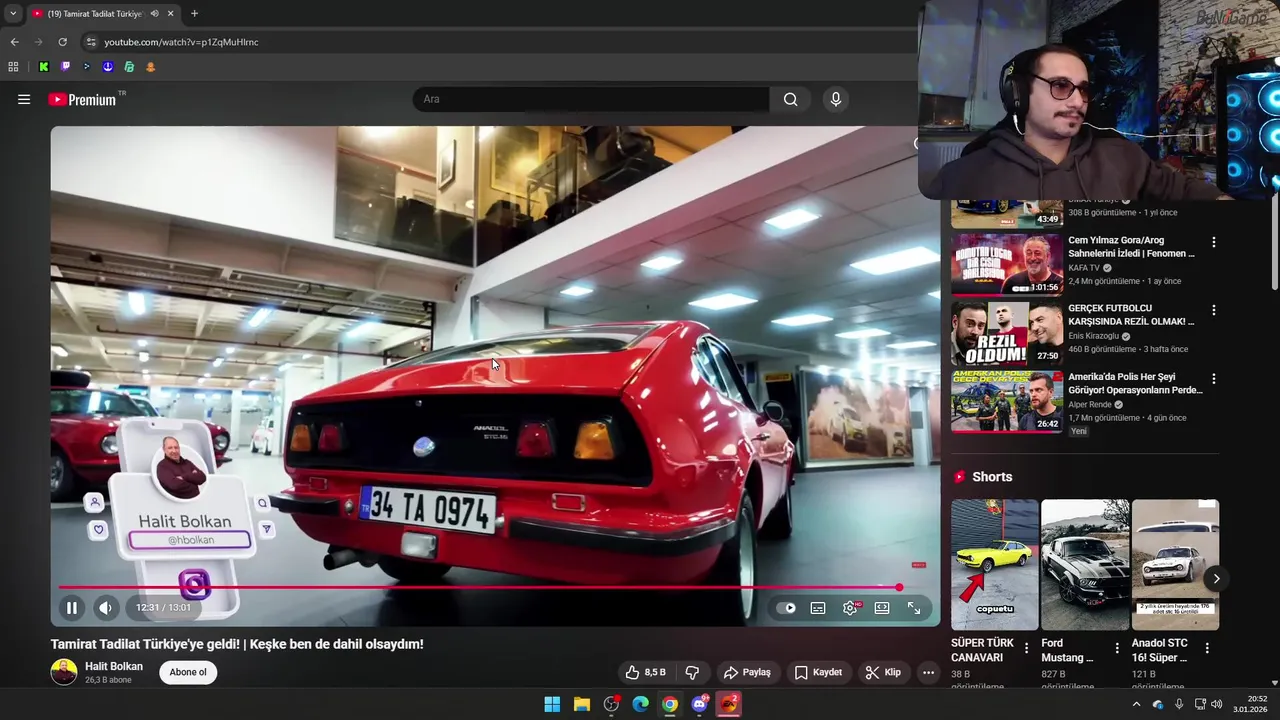Open more actions three-dot button
This screenshot has width=1280, height=720.
click(x=928, y=672)
